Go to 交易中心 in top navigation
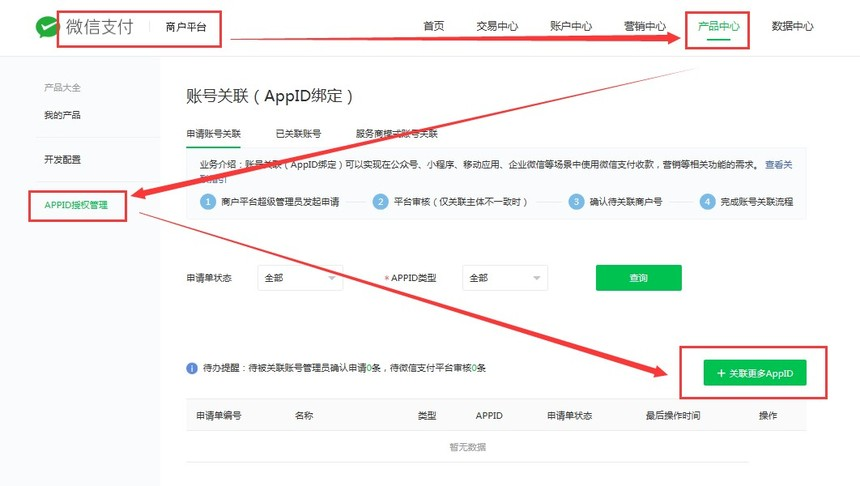Screen dimensions: 860x486 click(x=497, y=27)
